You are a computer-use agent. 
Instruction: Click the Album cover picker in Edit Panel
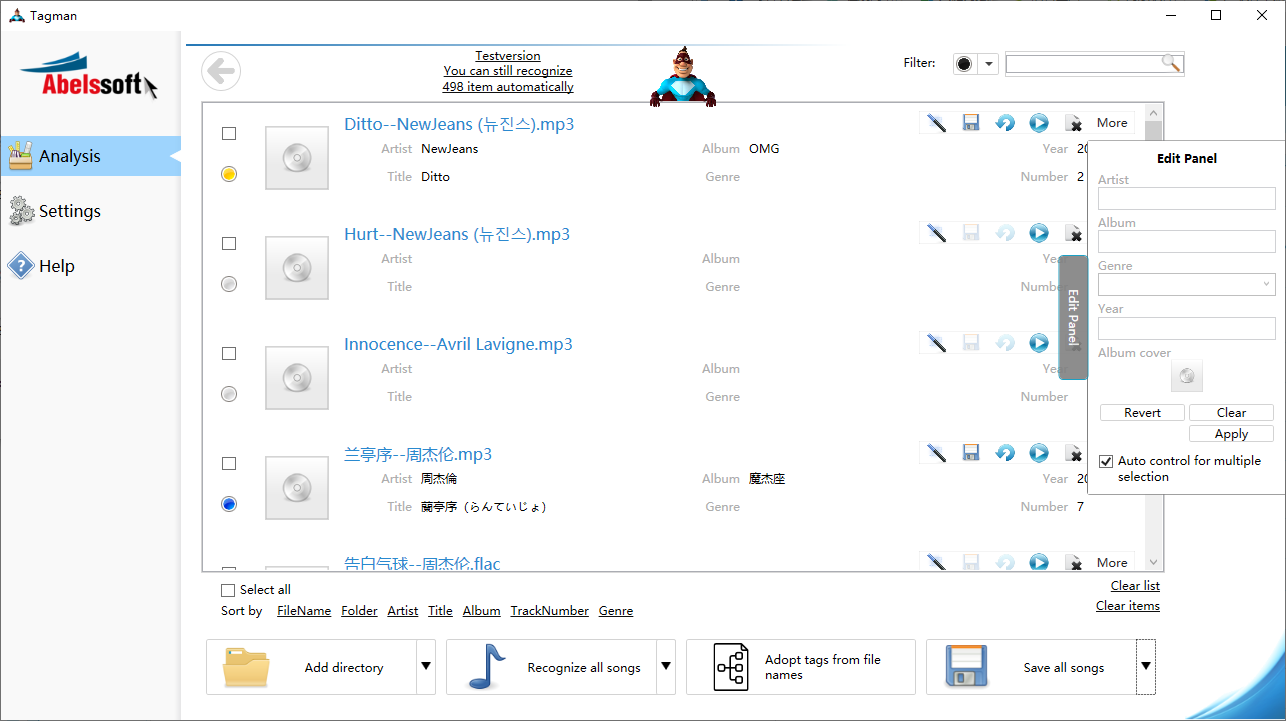(x=1186, y=375)
